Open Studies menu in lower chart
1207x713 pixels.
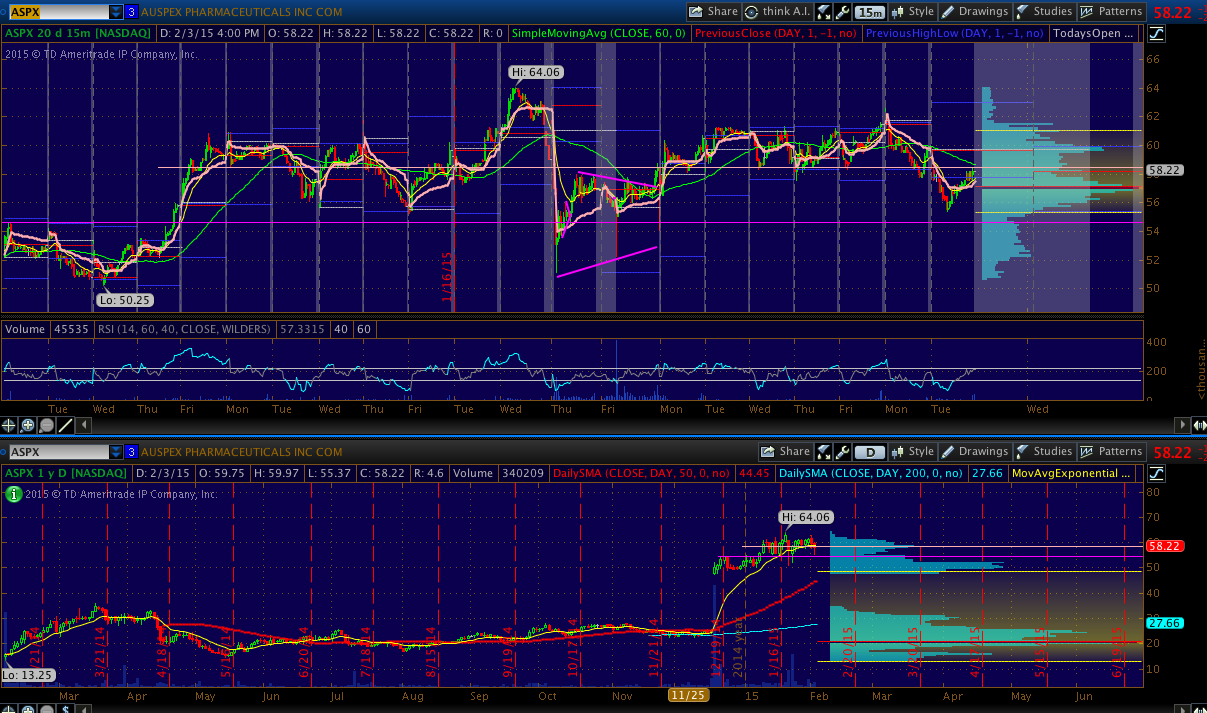pos(1044,452)
